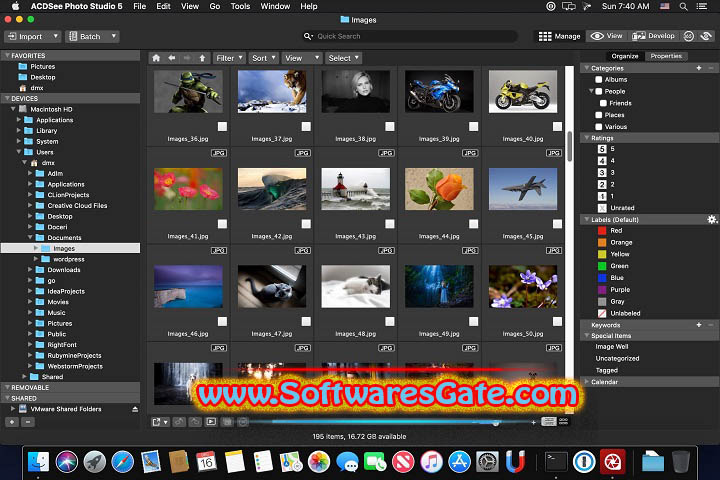This screenshot has height=480, width=720.
Task: Click the slideshow icon in bottom toolbar
Action: pyautogui.click(x=211, y=422)
